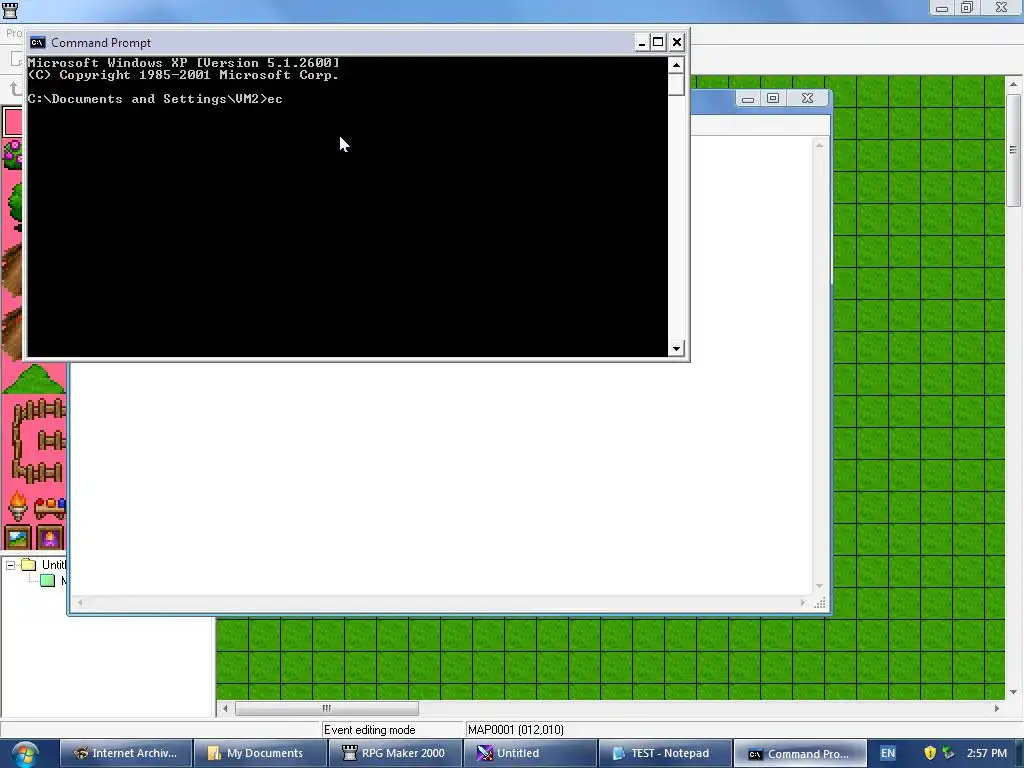Click the inner window's left scroll arrow

80,603
